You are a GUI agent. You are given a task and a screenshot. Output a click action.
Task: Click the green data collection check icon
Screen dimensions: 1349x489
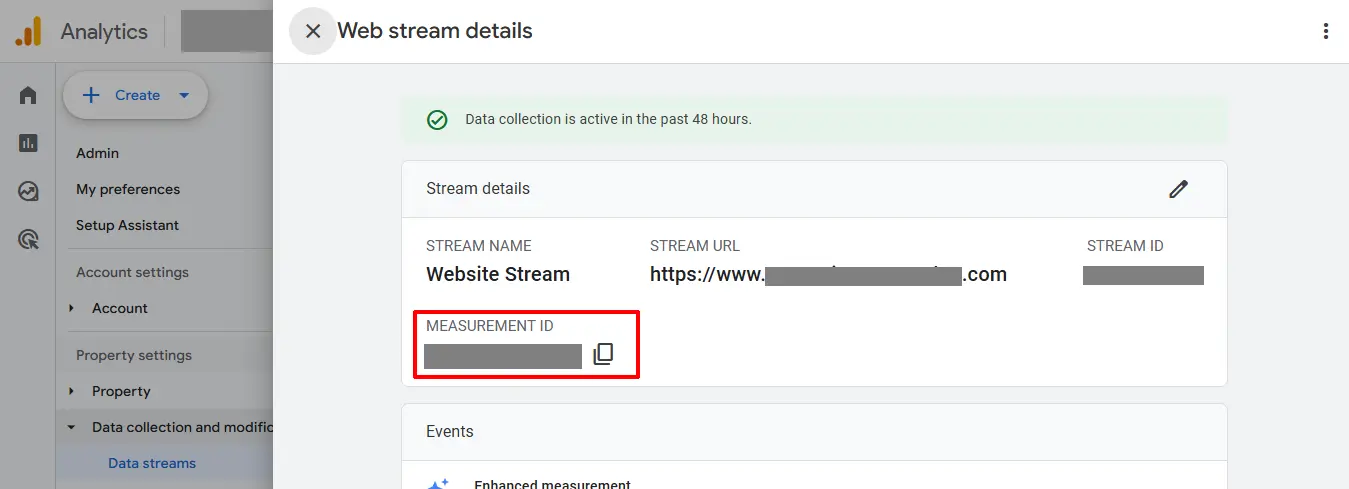pos(437,120)
